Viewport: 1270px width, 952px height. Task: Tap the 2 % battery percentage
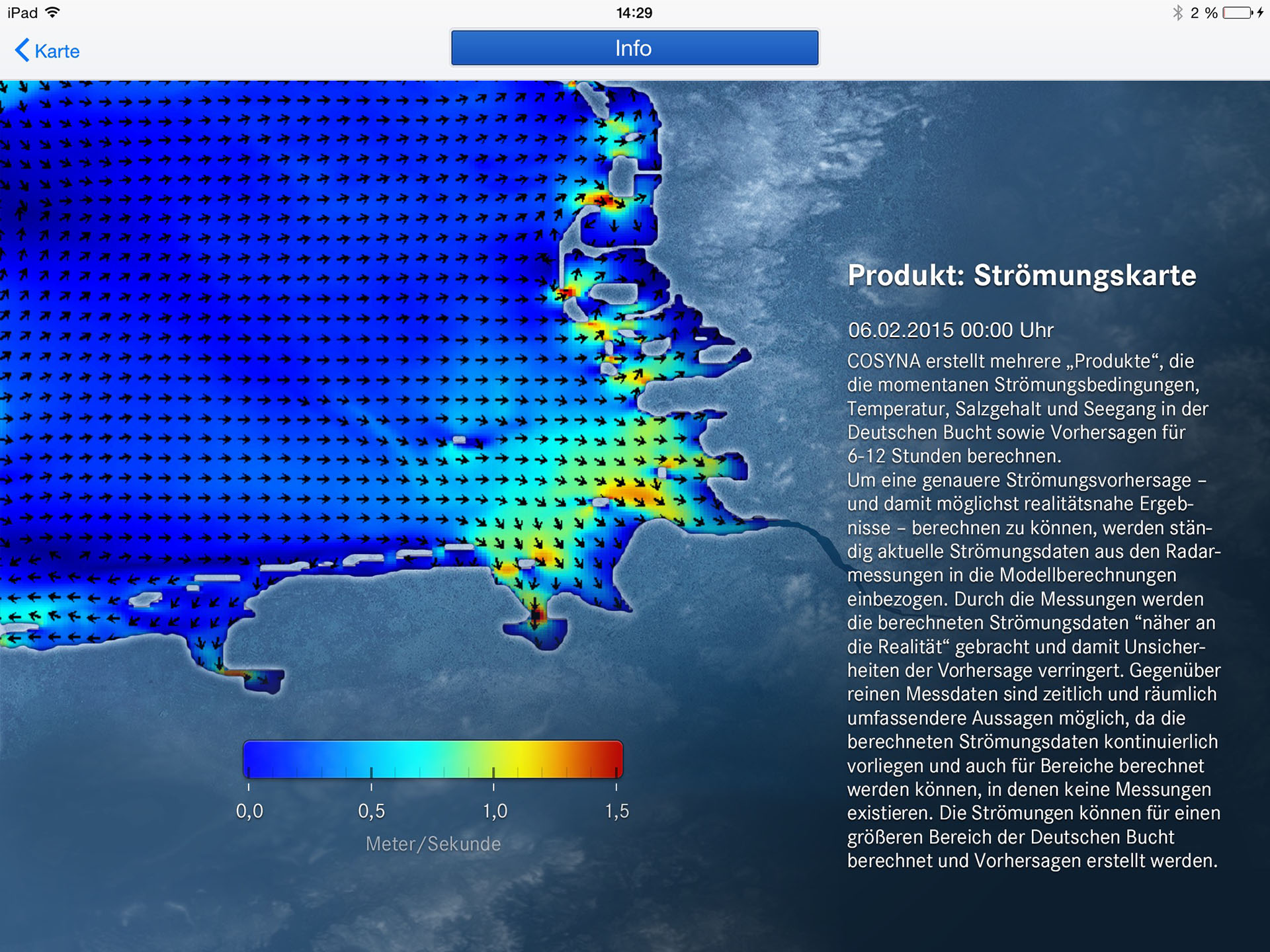1204,13
